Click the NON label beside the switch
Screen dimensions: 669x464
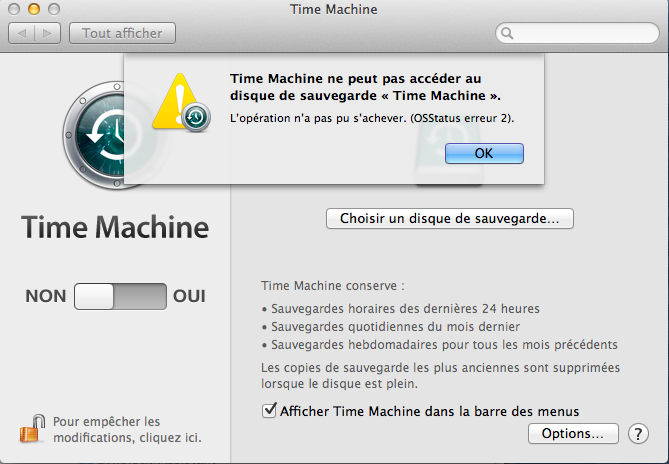pos(46,296)
